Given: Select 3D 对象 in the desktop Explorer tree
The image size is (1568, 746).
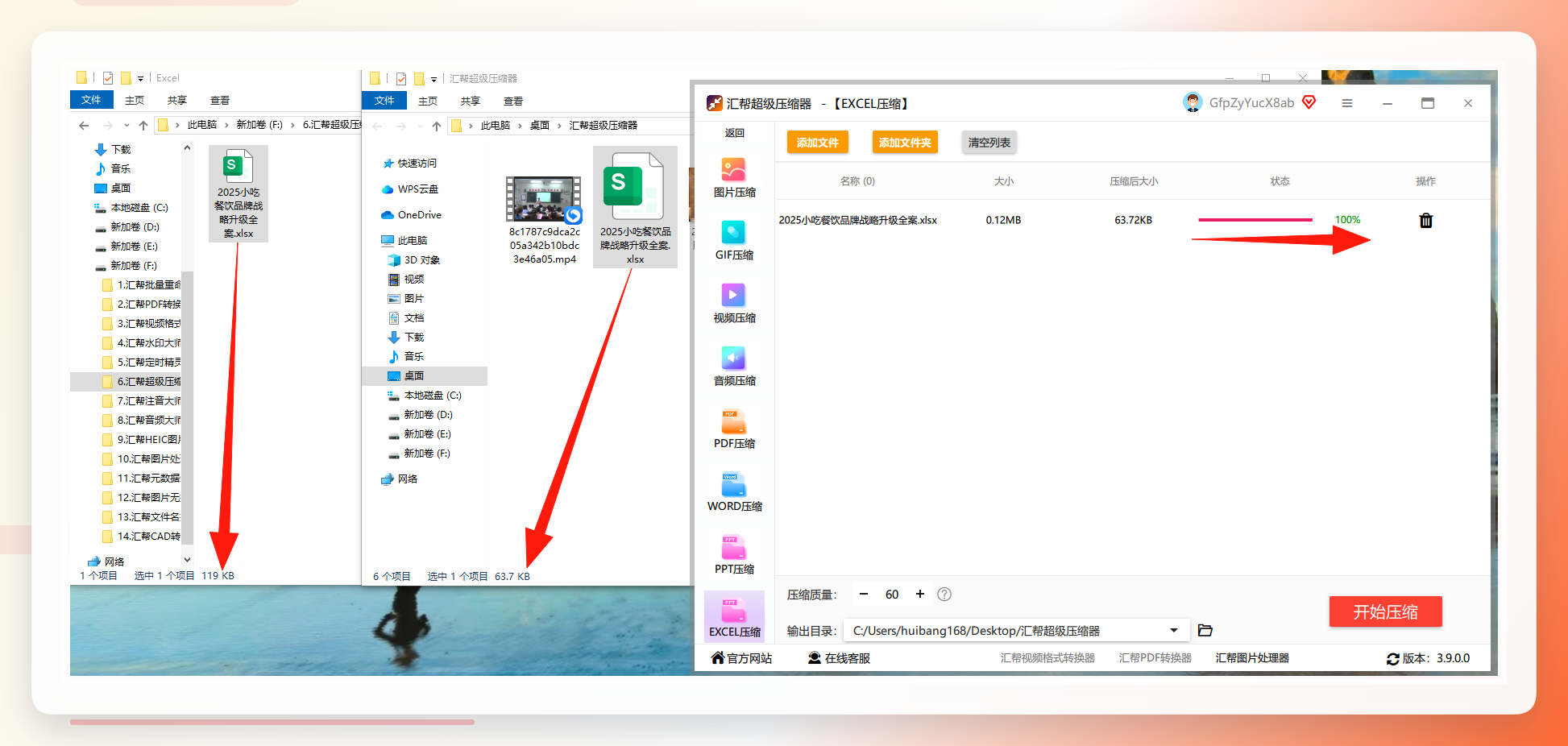Looking at the screenshot, I should (x=413, y=260).
